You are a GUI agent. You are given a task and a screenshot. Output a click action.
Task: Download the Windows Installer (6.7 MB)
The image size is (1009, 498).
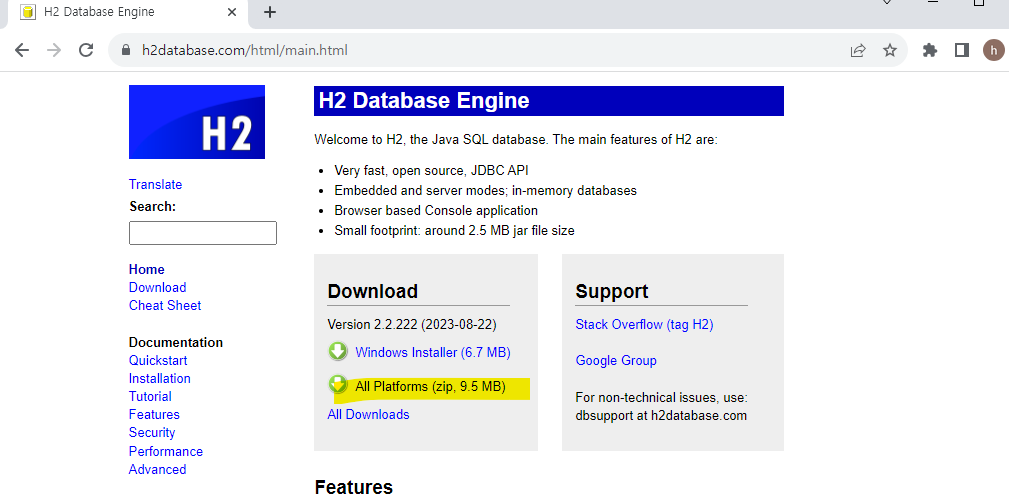click(x=433, y=353)
